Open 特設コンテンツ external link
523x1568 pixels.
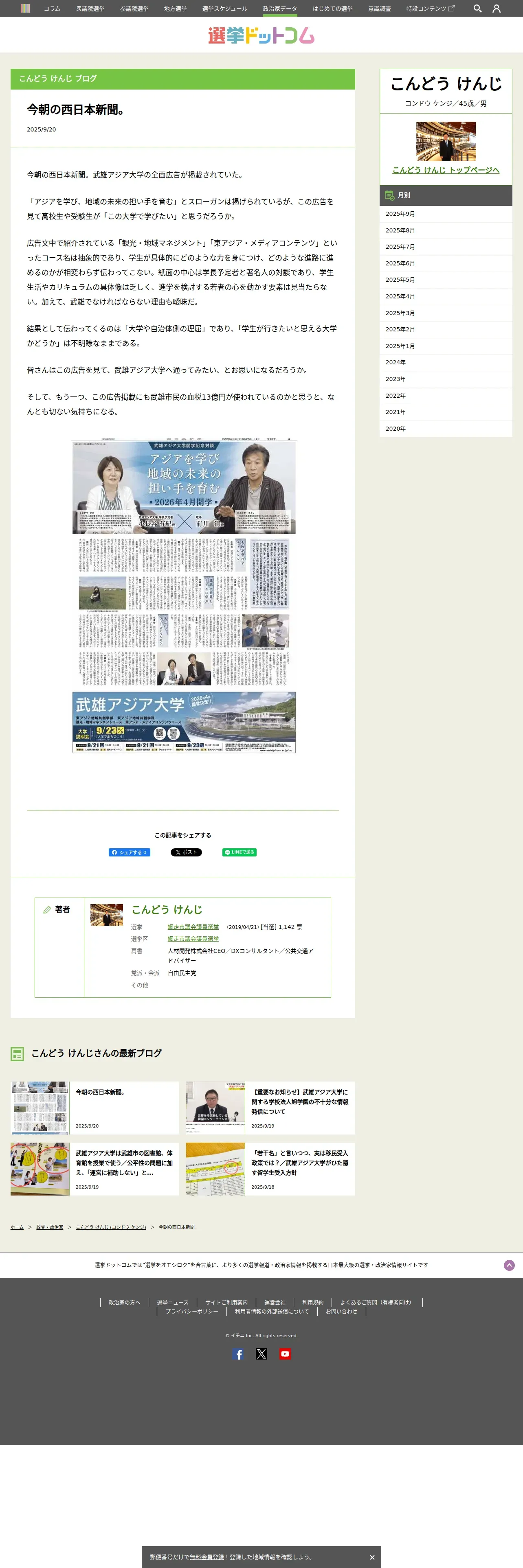[x=431, y=9]
